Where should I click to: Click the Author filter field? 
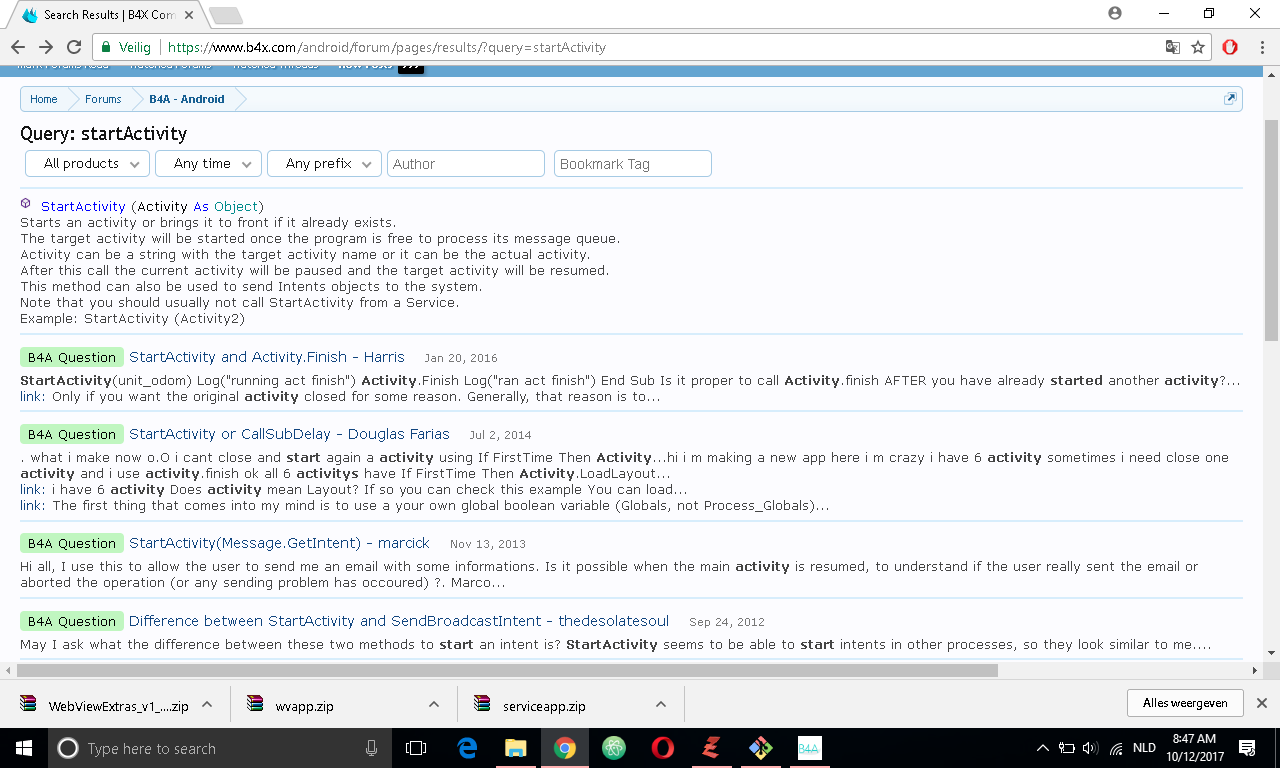pos(466,164)
